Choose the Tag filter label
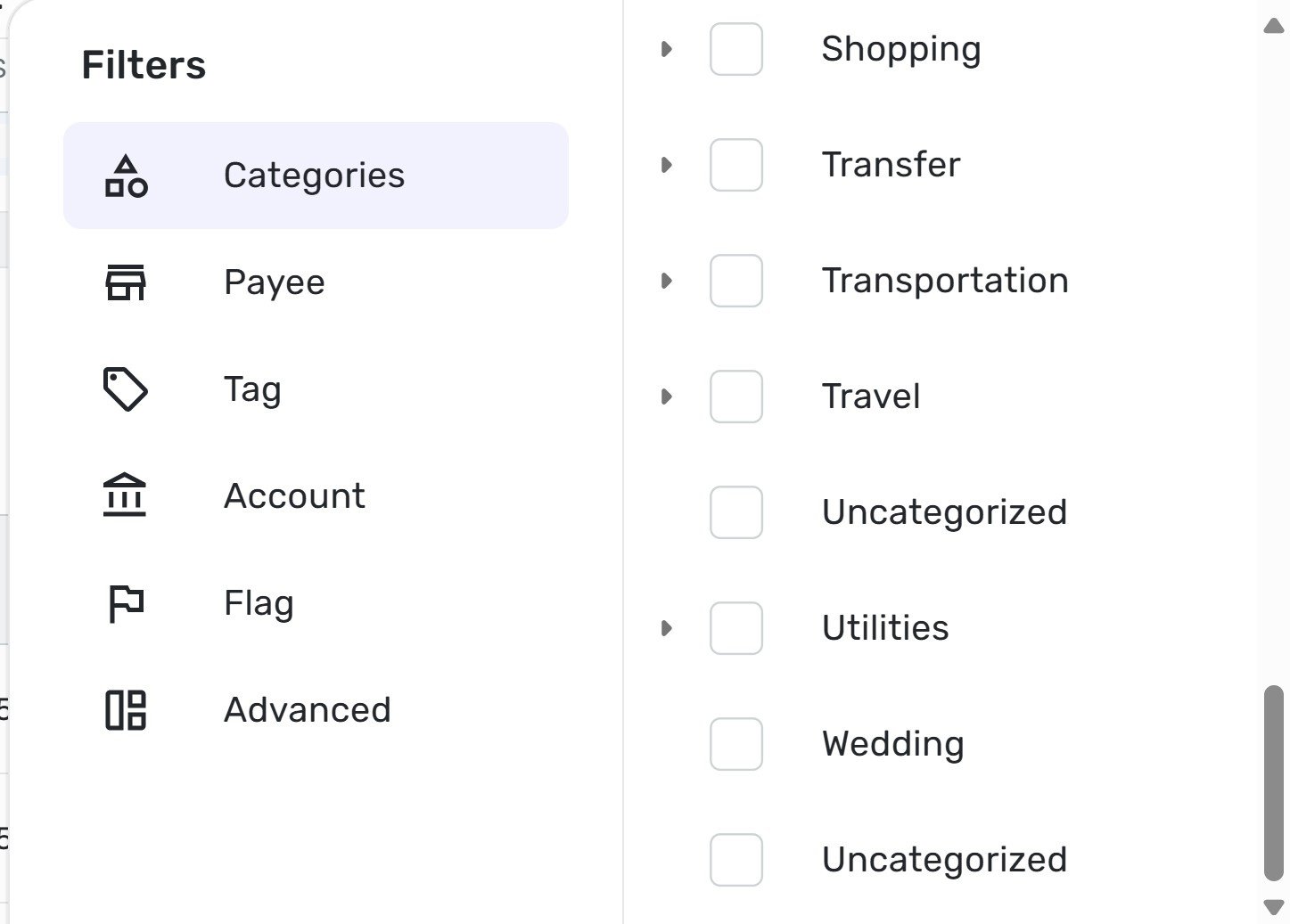1290x924 pixels. coord(252,390)
